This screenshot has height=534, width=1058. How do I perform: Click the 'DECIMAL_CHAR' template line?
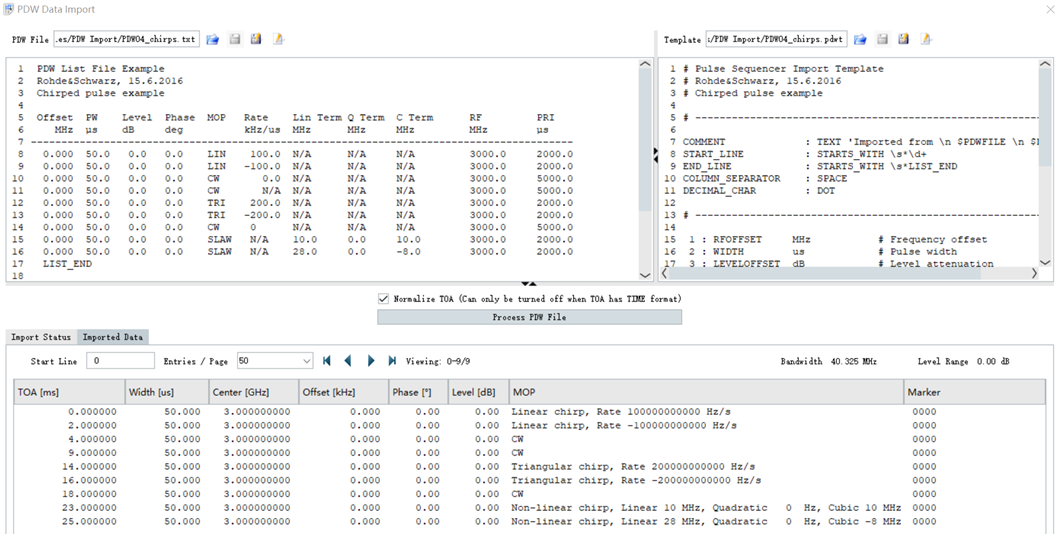(x=759, y=191)
